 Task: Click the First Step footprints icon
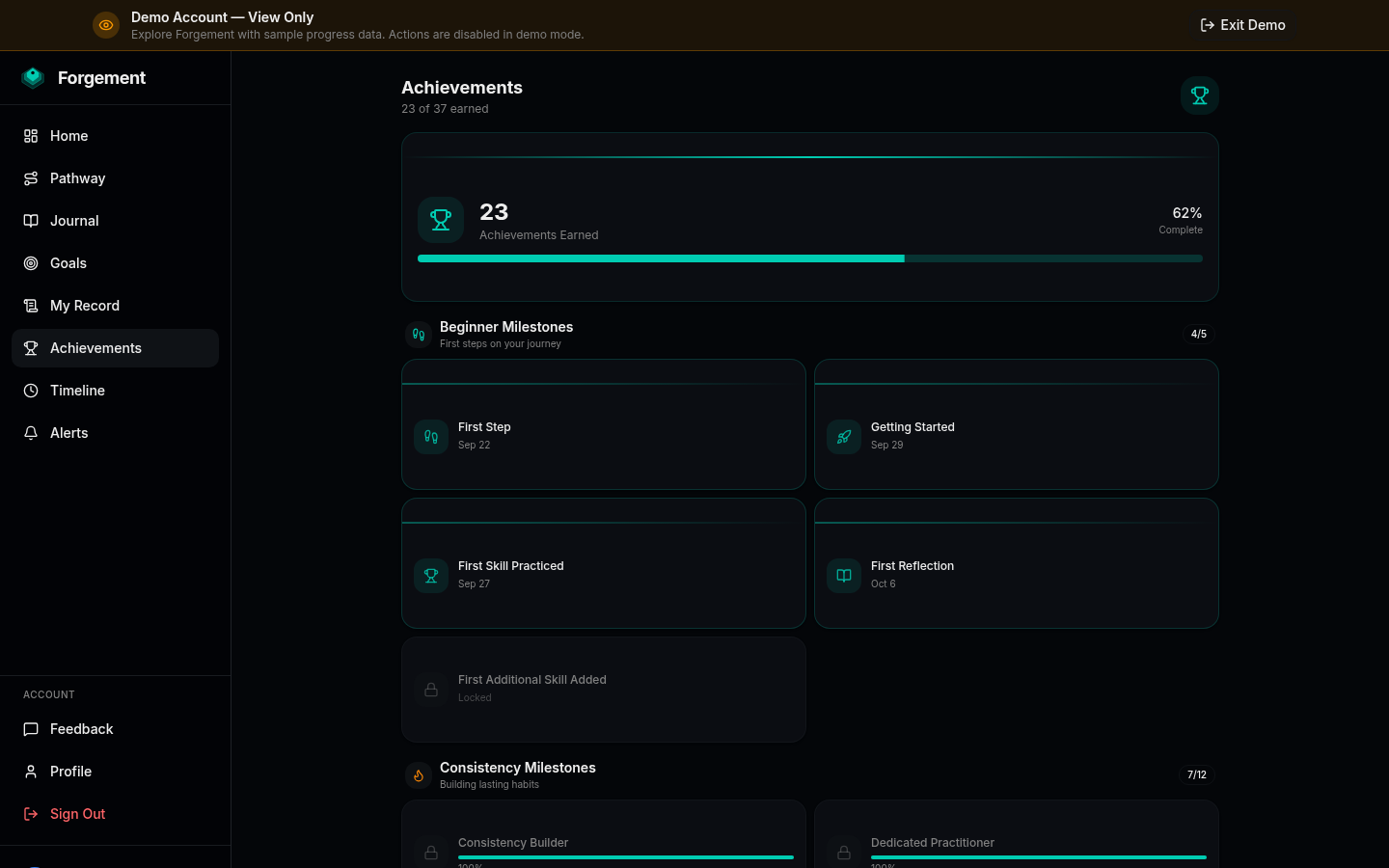[x=431, y=437]
